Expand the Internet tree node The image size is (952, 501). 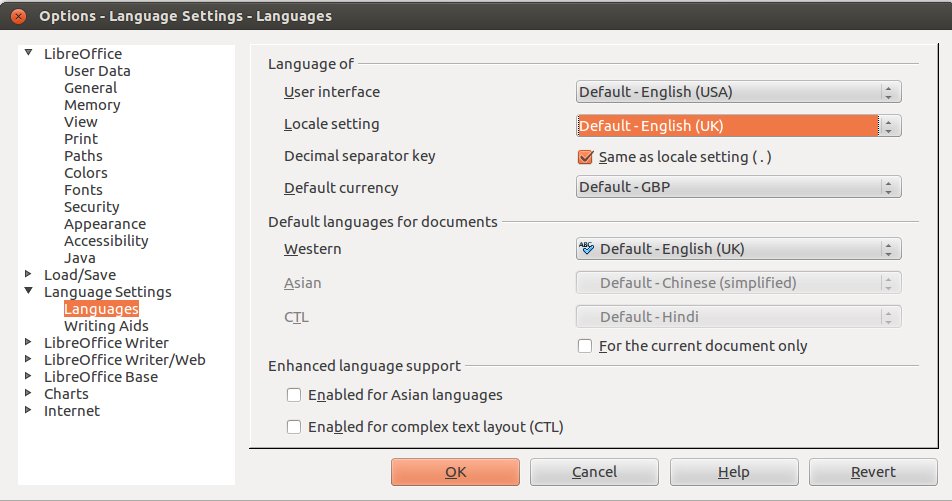point(29,410)
